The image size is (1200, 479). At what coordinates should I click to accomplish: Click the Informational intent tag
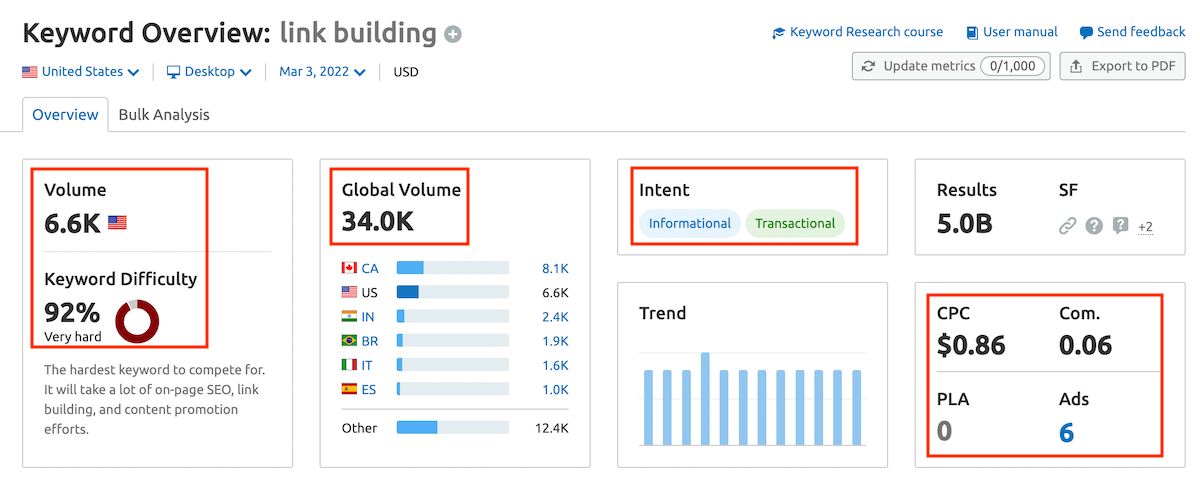[x=690, y=223]
